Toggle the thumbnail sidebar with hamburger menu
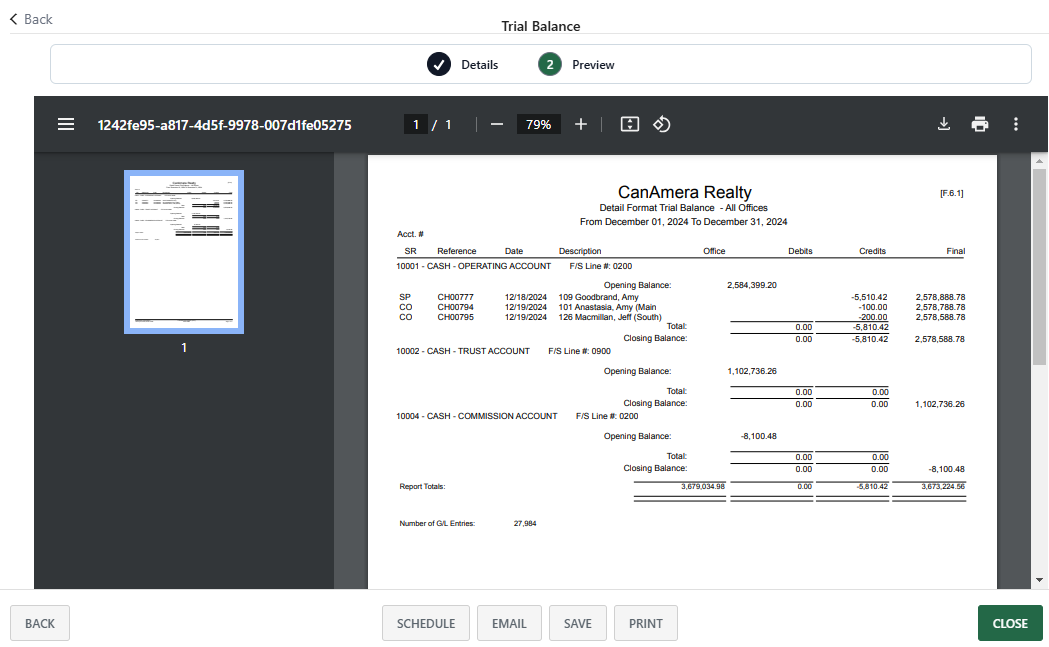The height and width of the screenshot is (647, 1049). click(66, 124)
